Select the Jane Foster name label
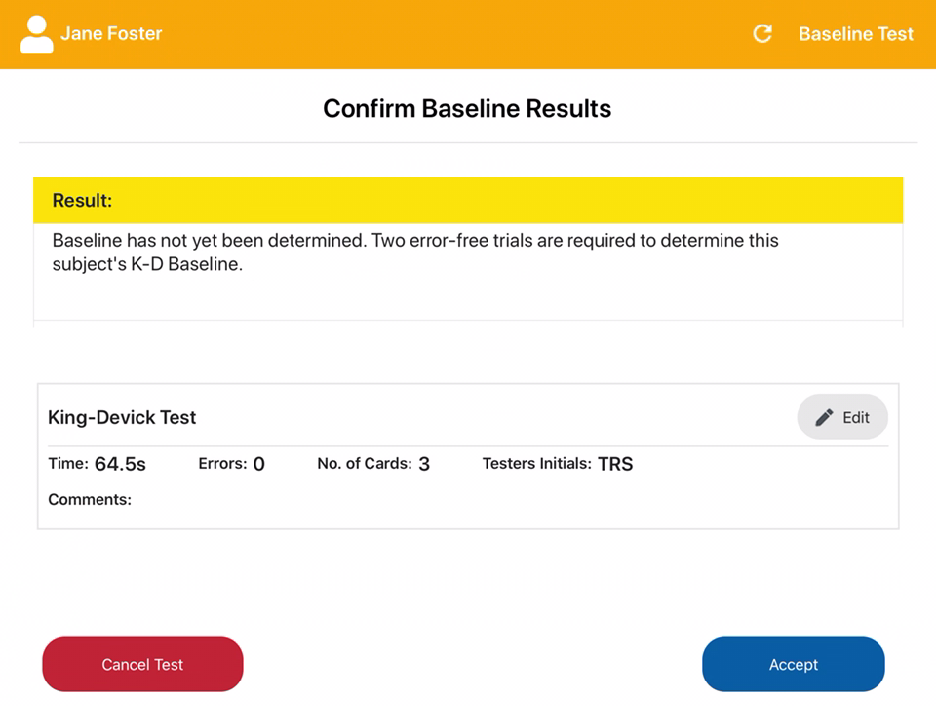The width and height of the screenshot is (936, 706). (111, 33)
